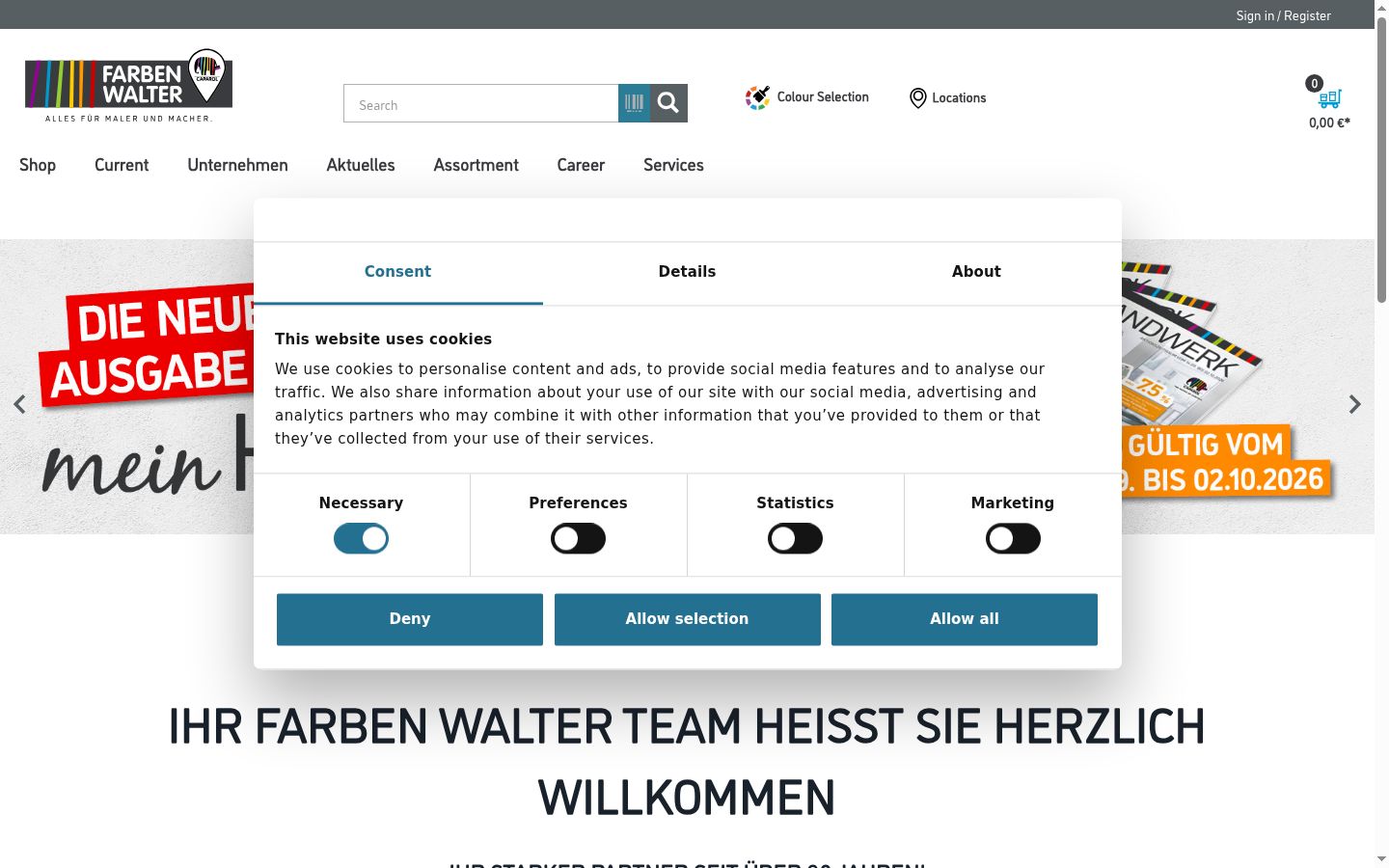1389x868 pixels.
Task: Switch to the Consent tab
Action: tap(397, 272)
